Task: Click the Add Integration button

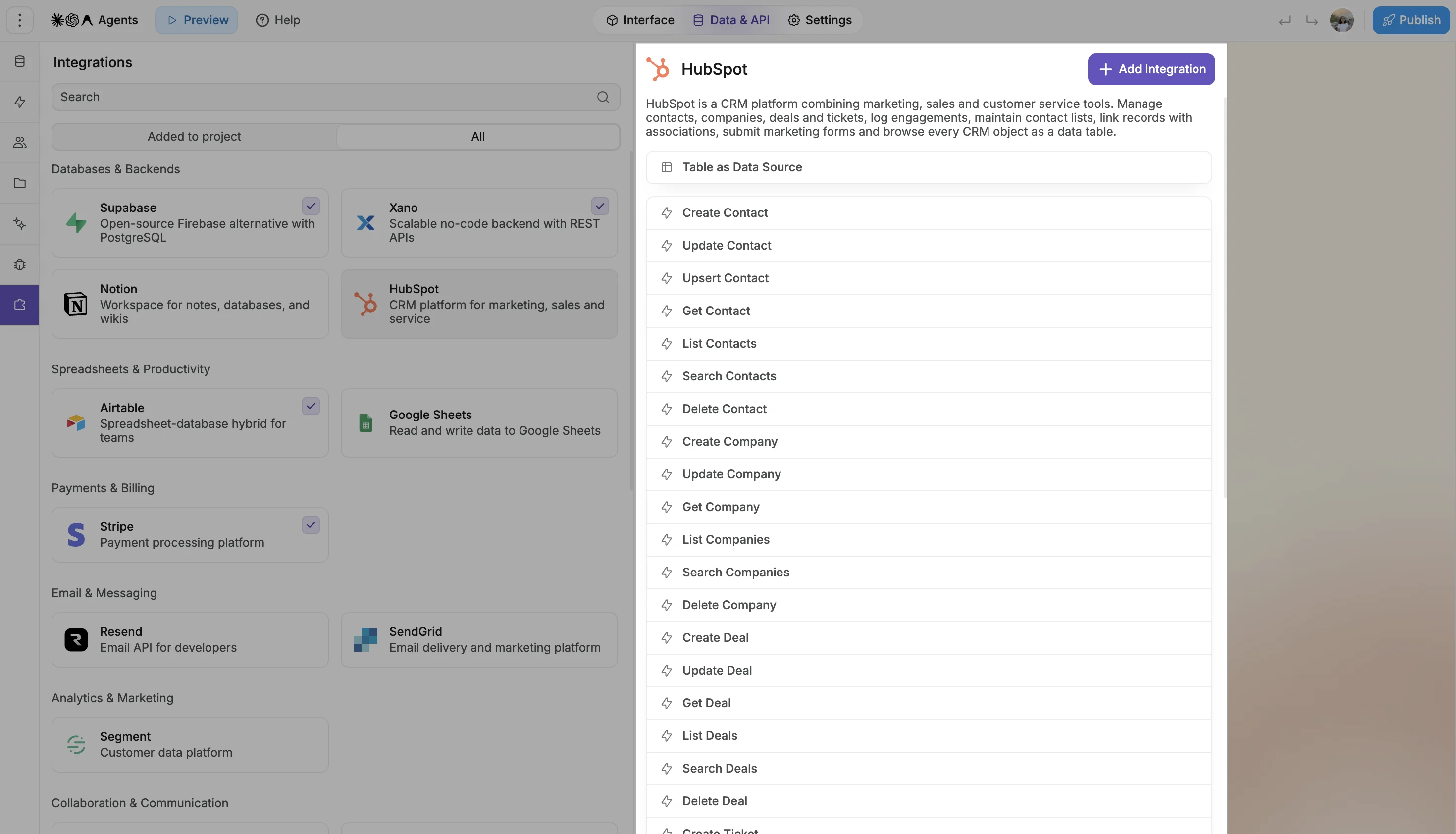Action: [x=1151, y=69]
